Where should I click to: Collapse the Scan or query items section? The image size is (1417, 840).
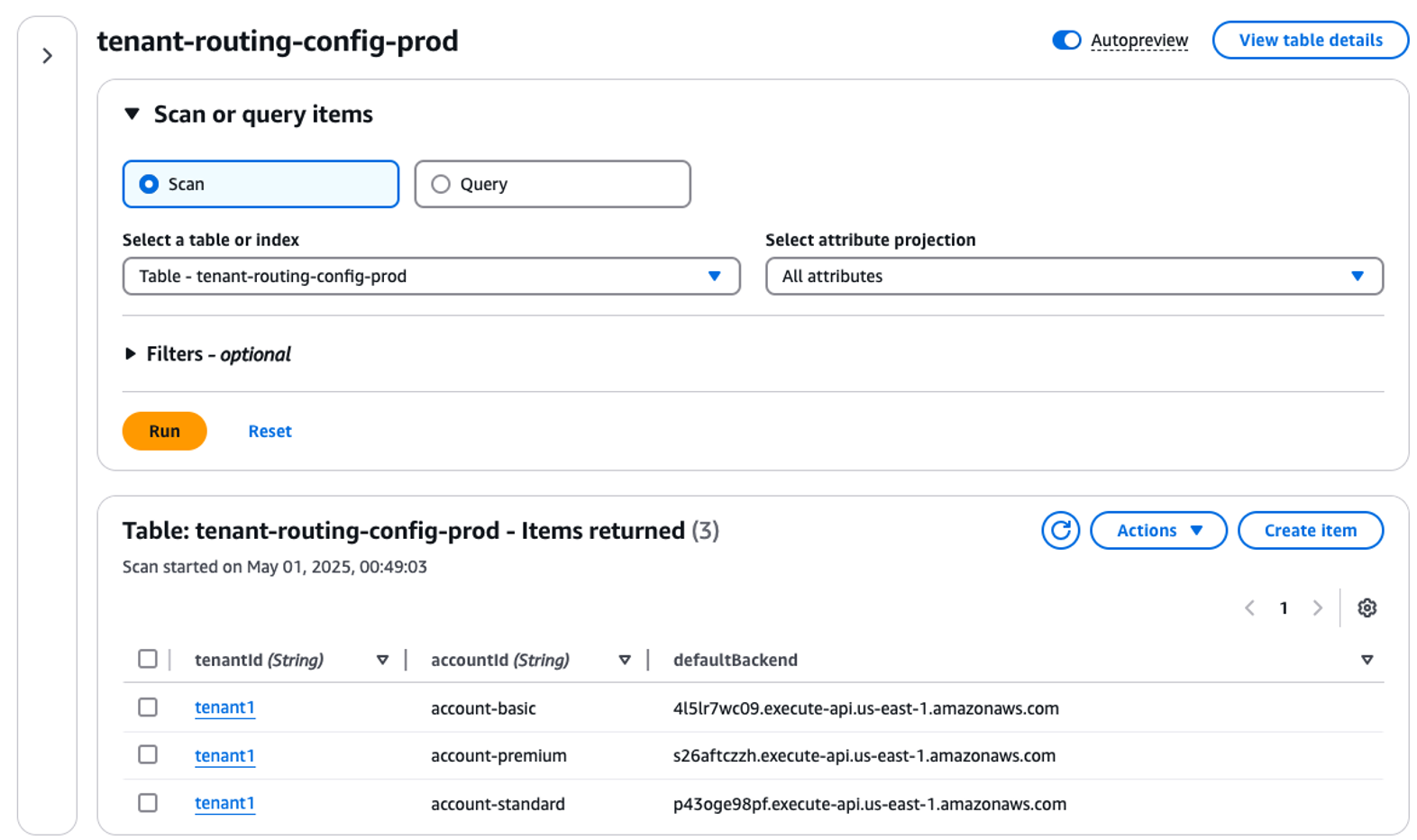coord(133,114)
